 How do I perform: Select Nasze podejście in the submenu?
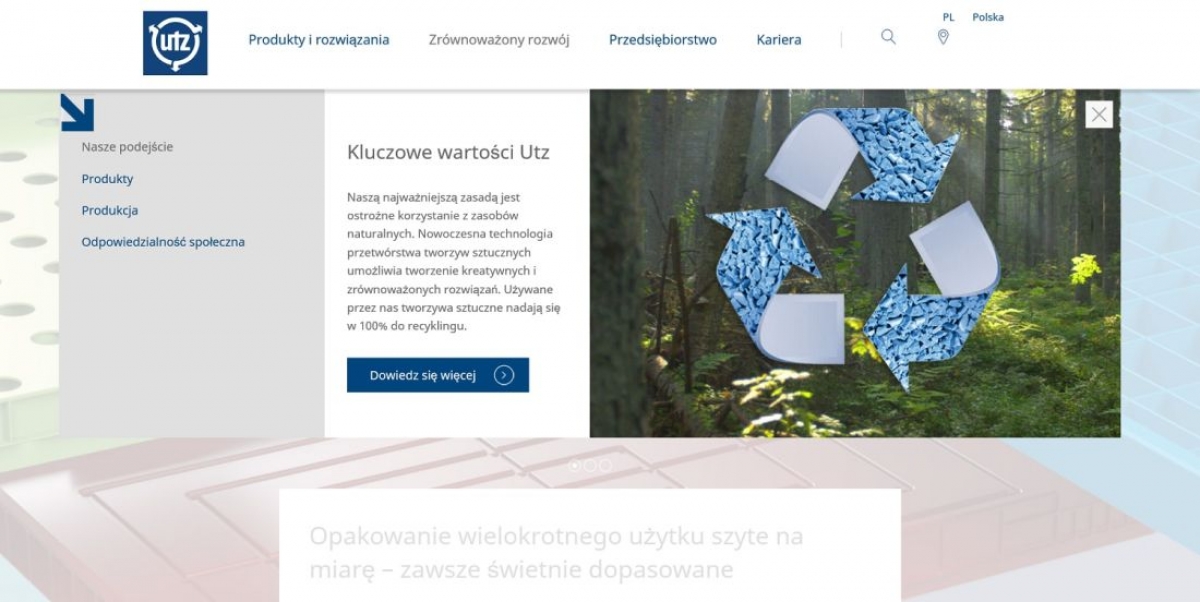tap(127, 147)
